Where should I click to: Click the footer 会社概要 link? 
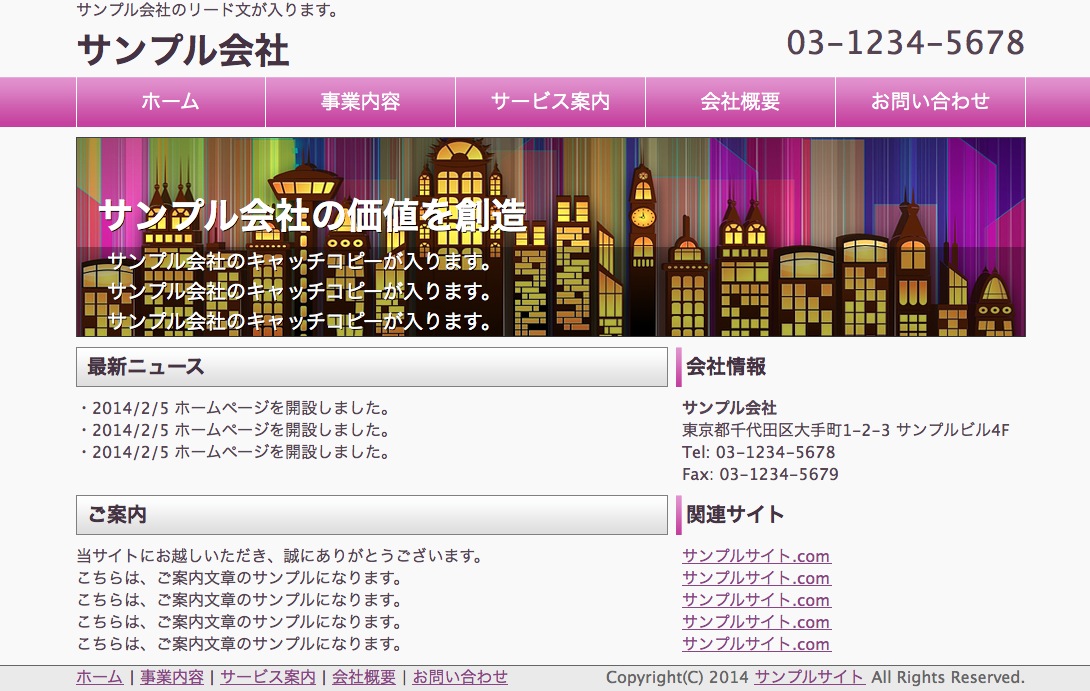pos(364,678)
